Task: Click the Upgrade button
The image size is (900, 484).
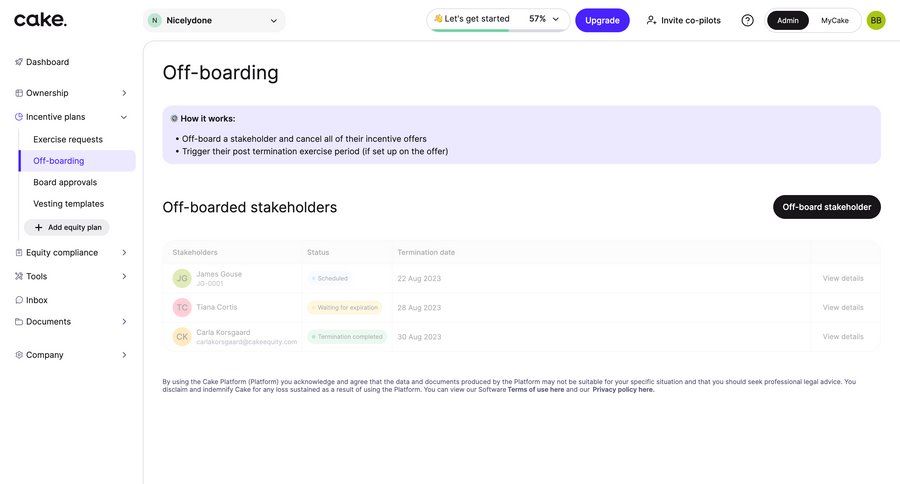Action: 602,20
